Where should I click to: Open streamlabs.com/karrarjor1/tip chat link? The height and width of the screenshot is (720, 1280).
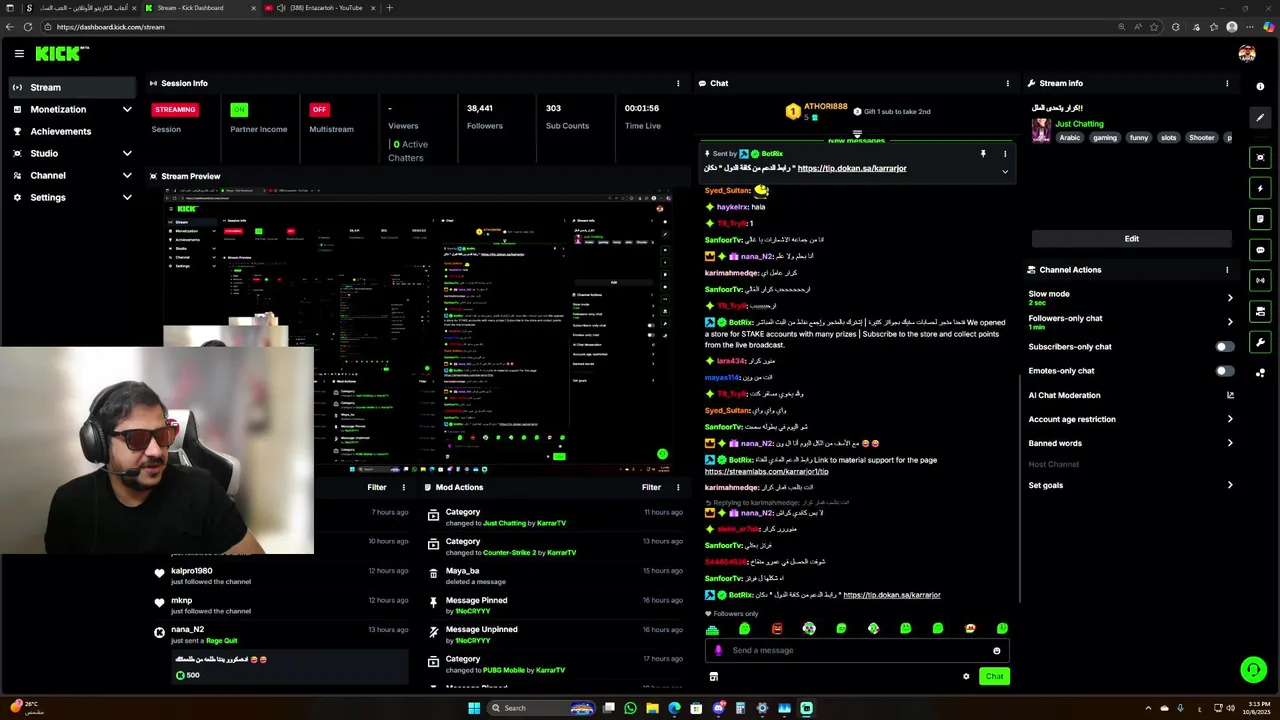766,471
